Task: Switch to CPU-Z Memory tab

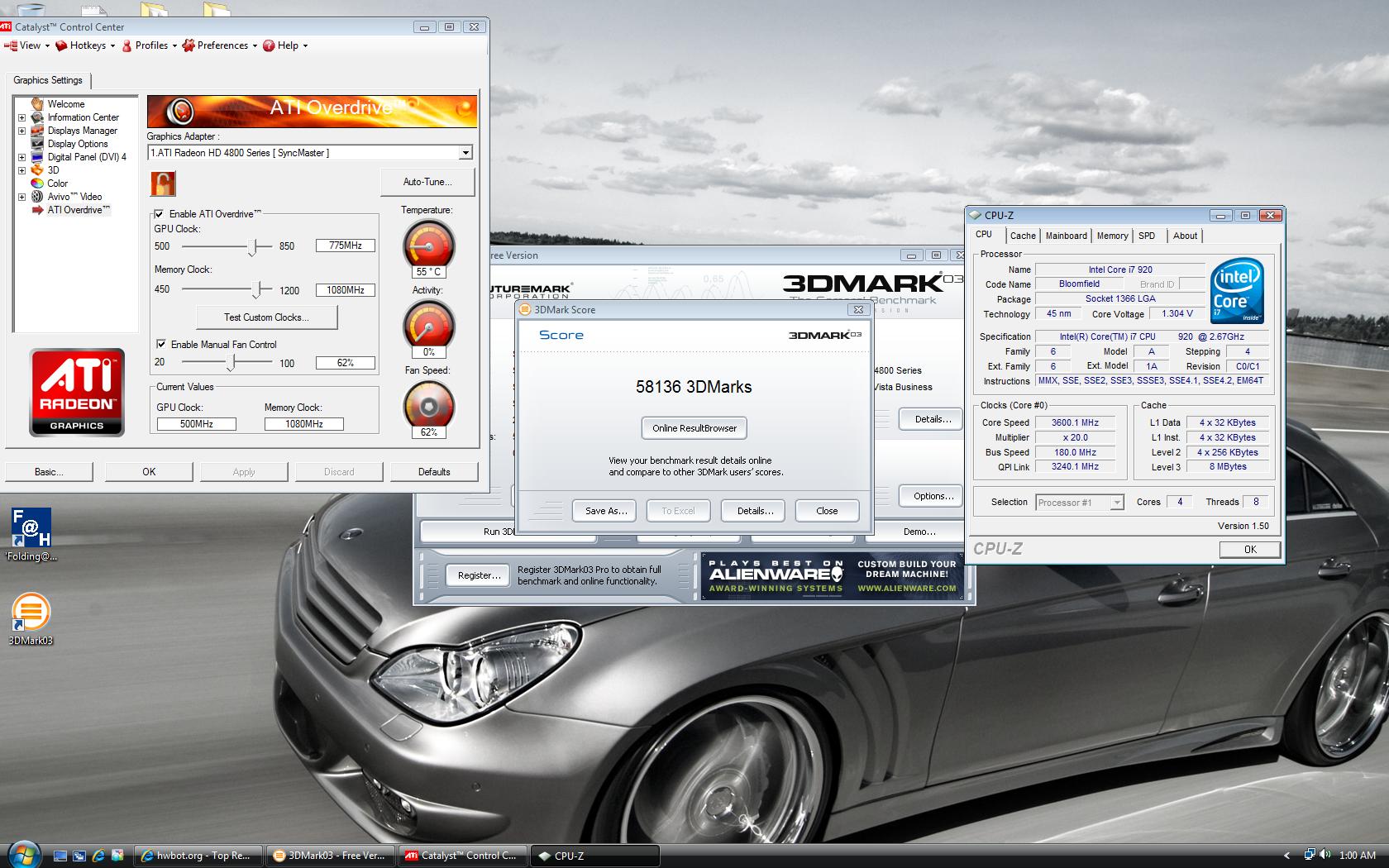Action: click(1112, 236)
